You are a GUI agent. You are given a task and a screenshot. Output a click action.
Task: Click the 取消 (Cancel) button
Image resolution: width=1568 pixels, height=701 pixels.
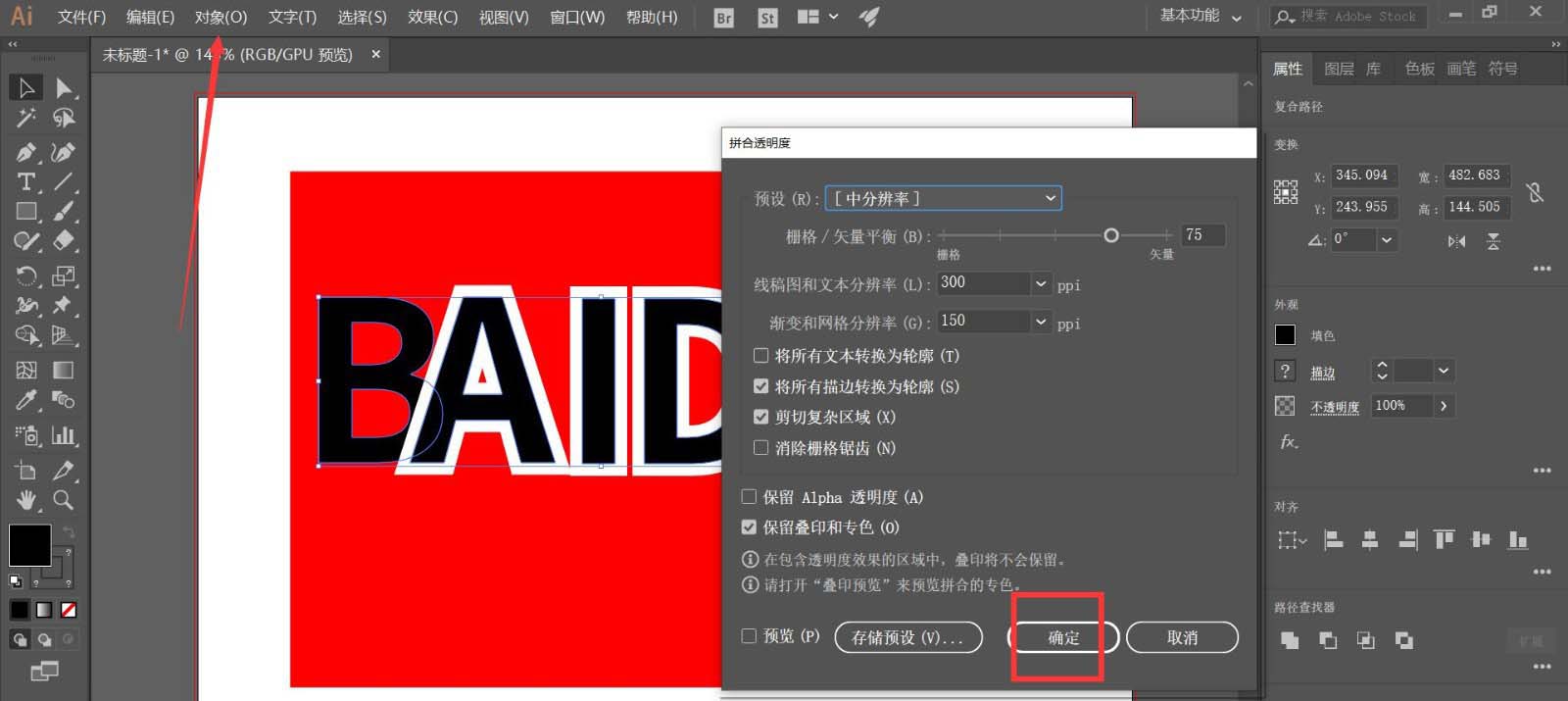pos(1182,637)
